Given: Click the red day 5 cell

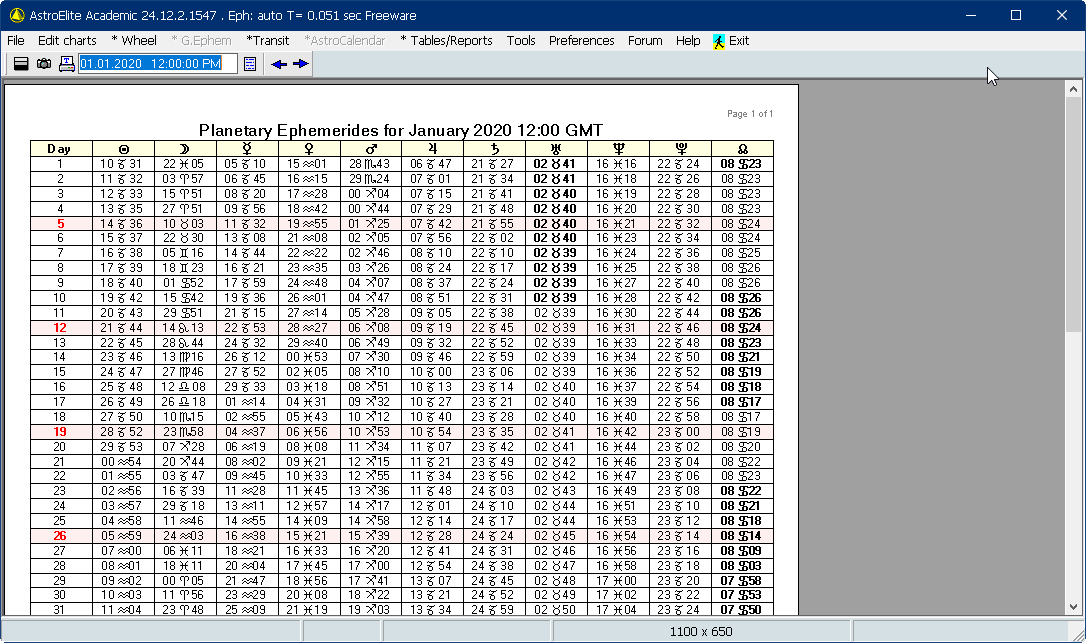Looking at the screenshot, I should pyautogui.click(x=60, y=224).
